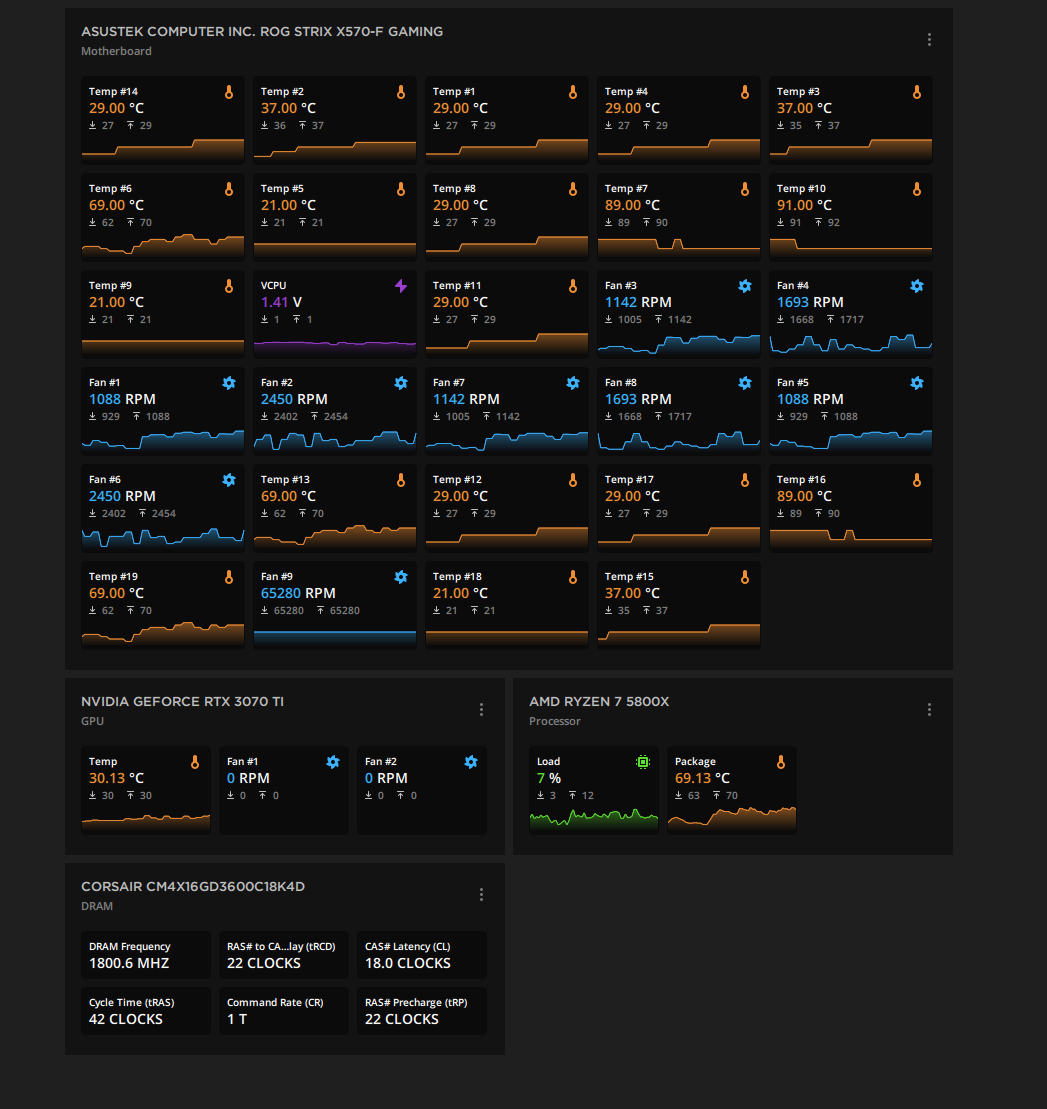Click the thermometer icon on Temp #1
This screenshot has height=1109, width=1047.
tap(572, 92)
